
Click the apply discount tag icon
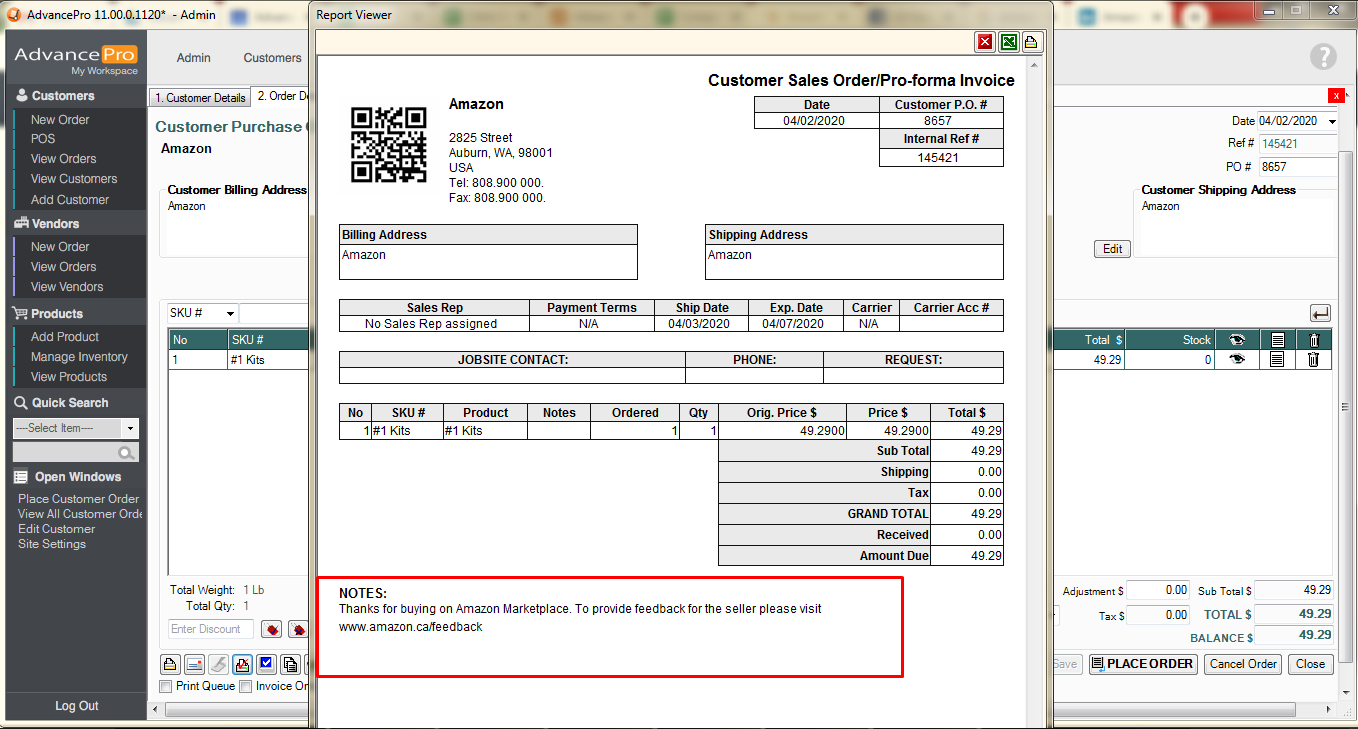pos(270,630)
